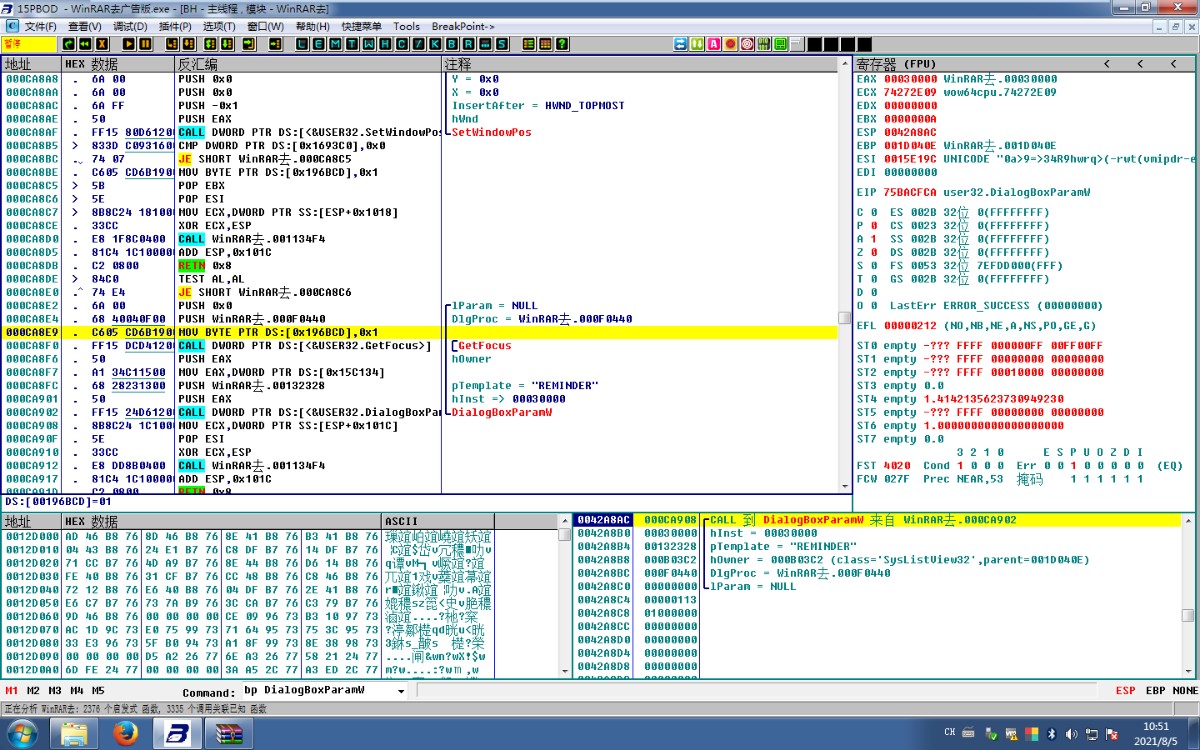Switch to memory dump tab M2
This screenshot has height=750, width=1200.
point(34,690)
